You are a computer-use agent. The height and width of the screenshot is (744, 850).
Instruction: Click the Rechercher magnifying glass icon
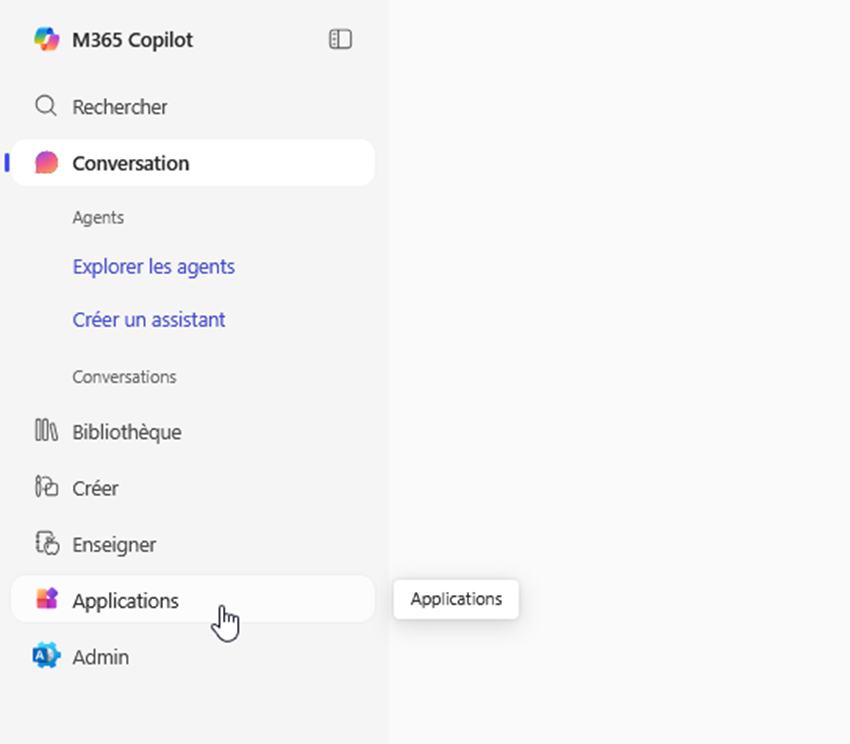[46, 106]
